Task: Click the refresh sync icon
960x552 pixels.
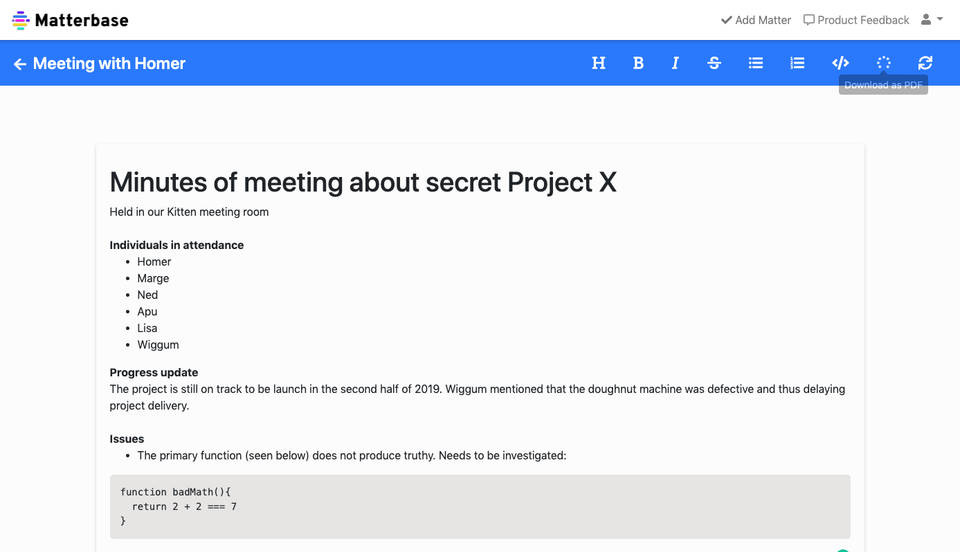Action: (925, 63)
